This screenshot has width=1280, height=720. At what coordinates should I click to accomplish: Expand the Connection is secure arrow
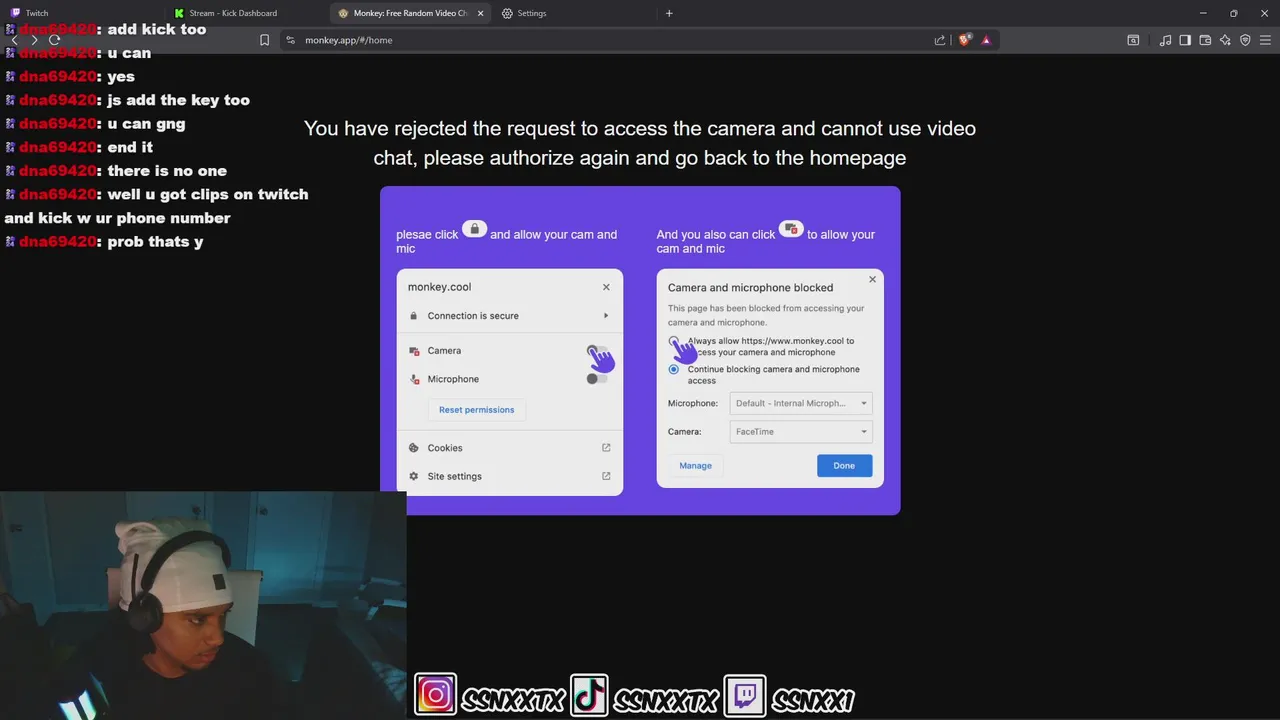(606, 316)
